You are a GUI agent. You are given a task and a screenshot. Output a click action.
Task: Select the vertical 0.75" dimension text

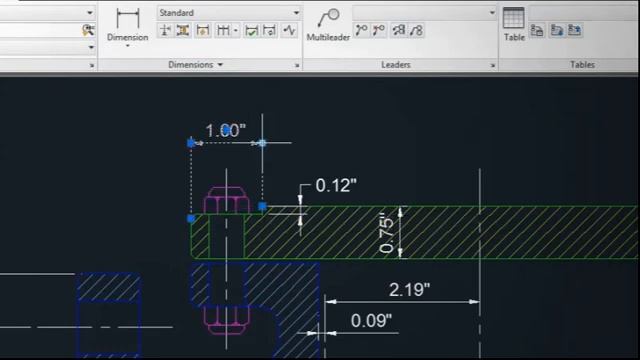click(387, 233)
